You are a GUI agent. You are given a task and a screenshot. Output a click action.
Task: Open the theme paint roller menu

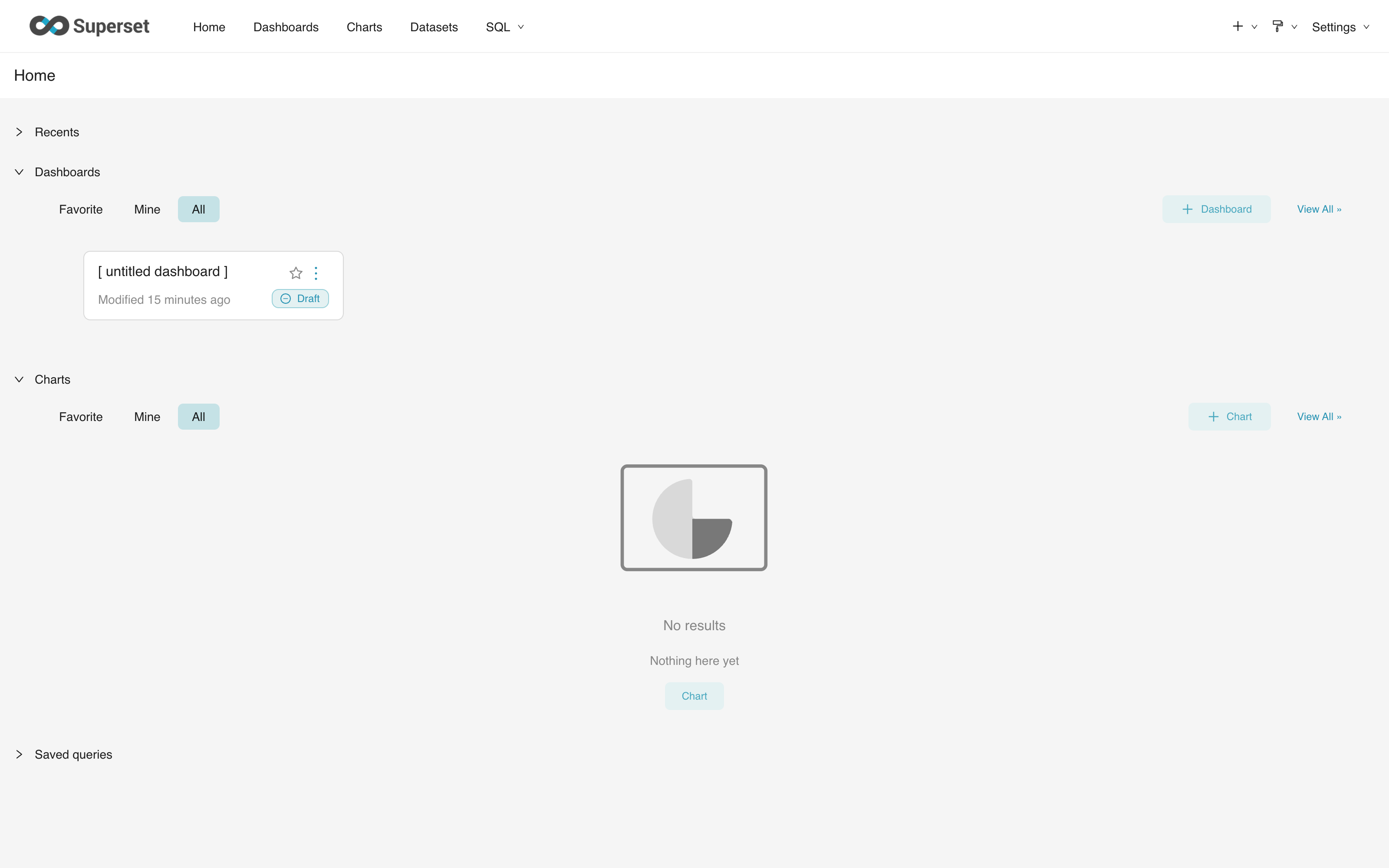1284,26
